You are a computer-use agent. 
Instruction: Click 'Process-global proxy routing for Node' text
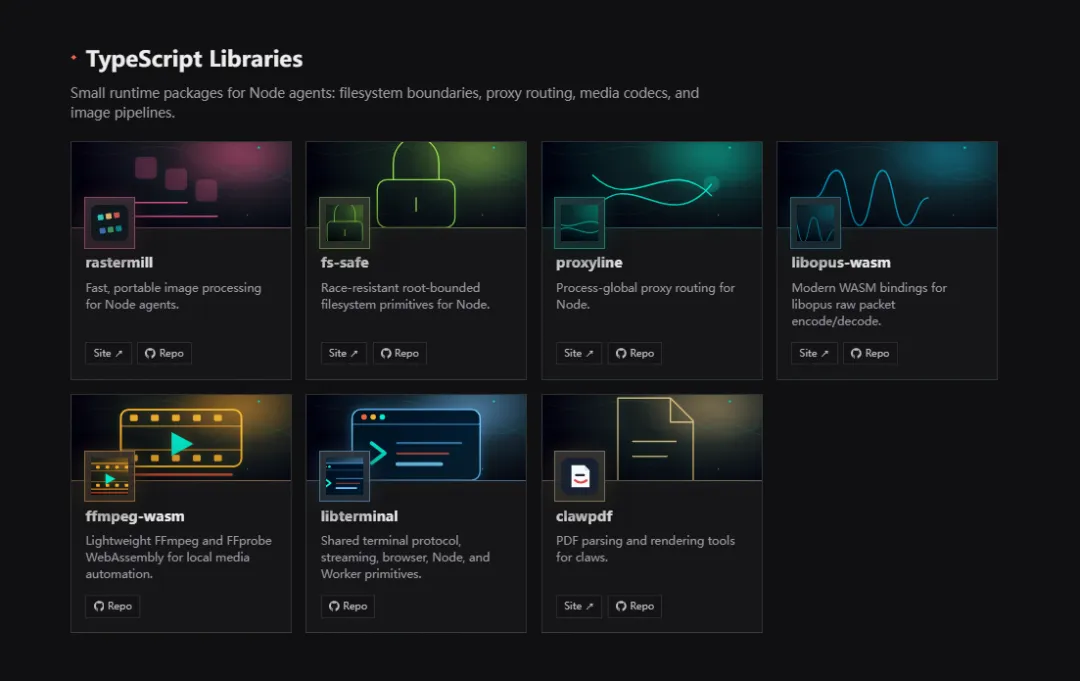coord(645,296)
